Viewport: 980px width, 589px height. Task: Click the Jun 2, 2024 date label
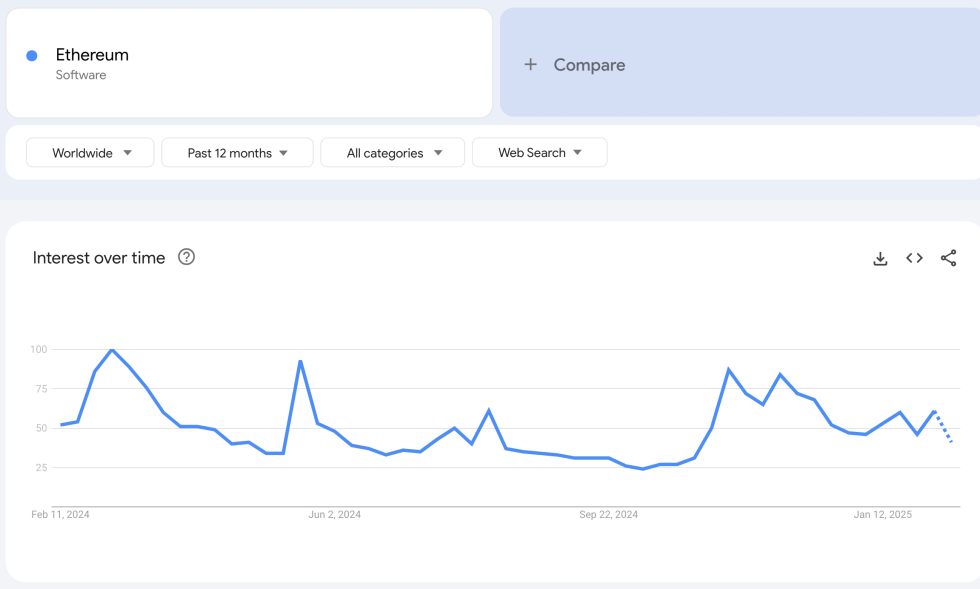pyautogui.click(x=334, y=515)
